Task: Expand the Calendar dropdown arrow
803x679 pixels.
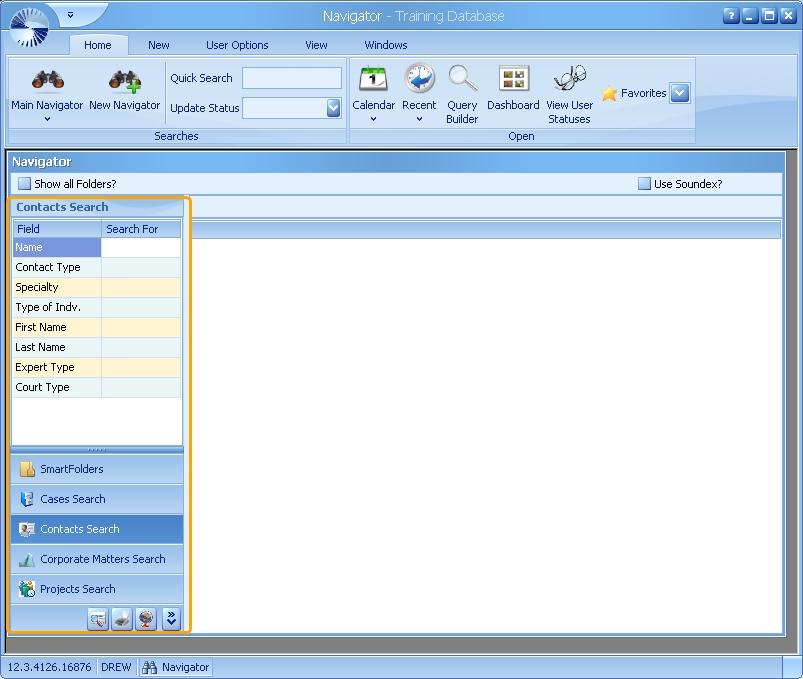Action: (373, 119)
